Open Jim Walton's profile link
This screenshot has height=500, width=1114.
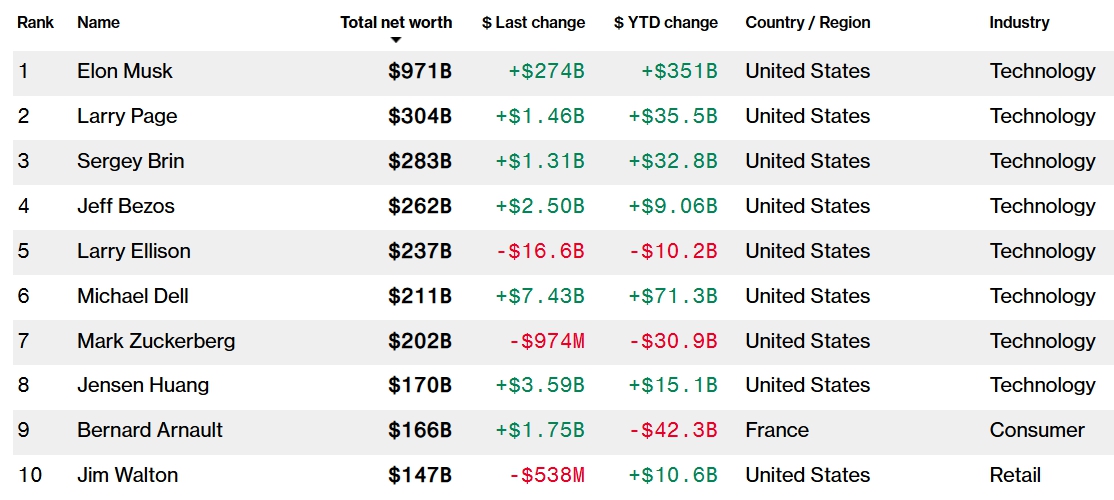coord(128,475)
